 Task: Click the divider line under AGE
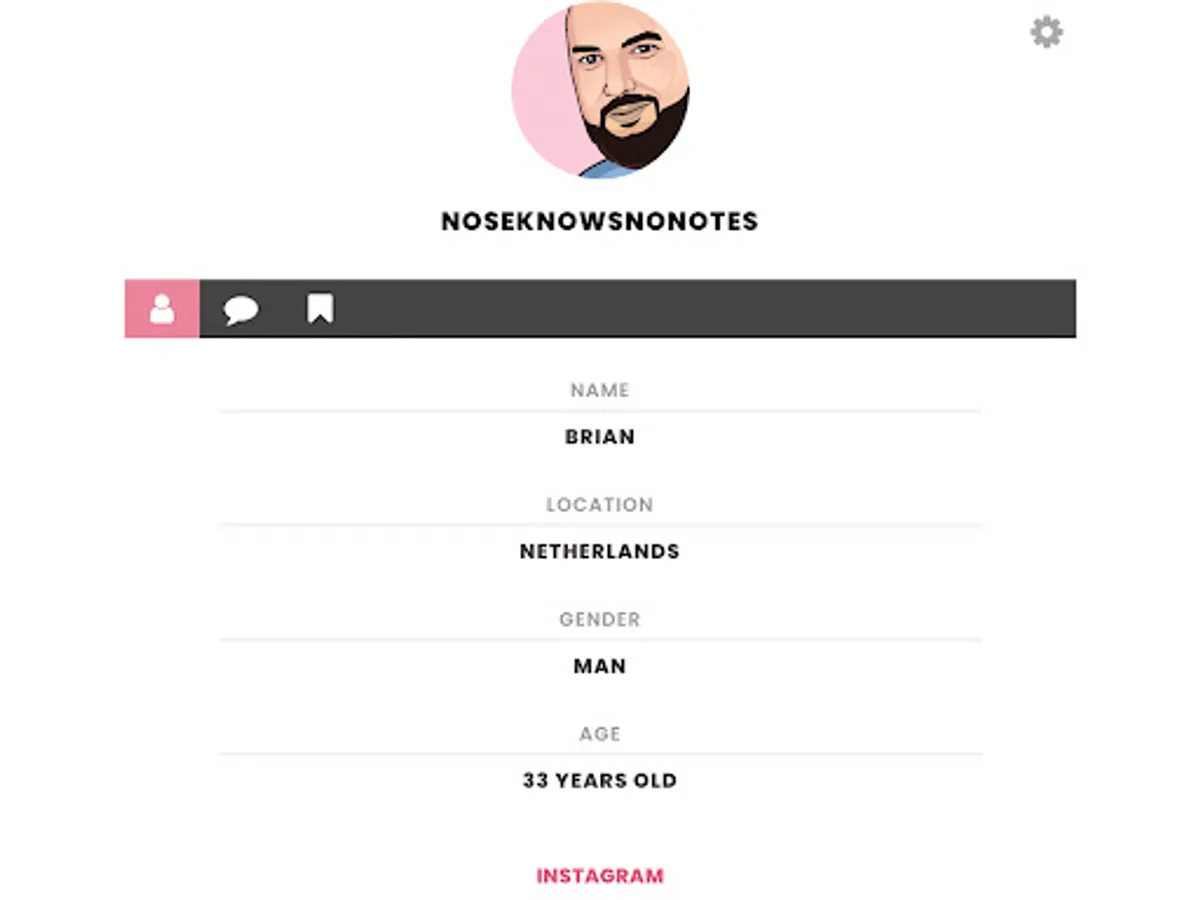[x=600, y=754]
